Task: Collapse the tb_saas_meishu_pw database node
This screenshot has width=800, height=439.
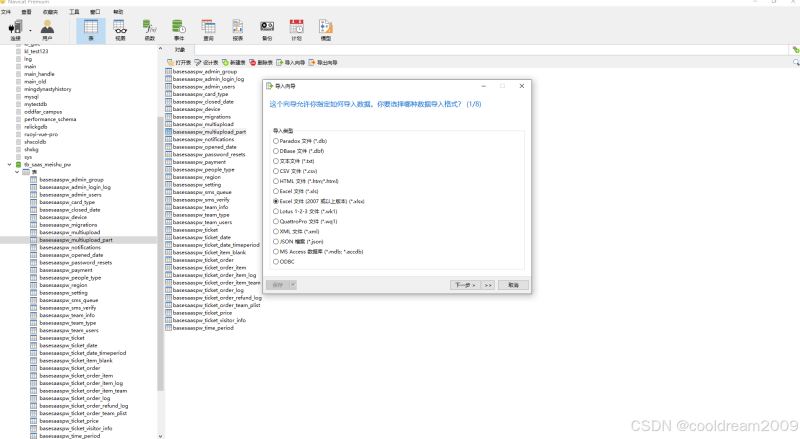Action: (x=10, y=164)
